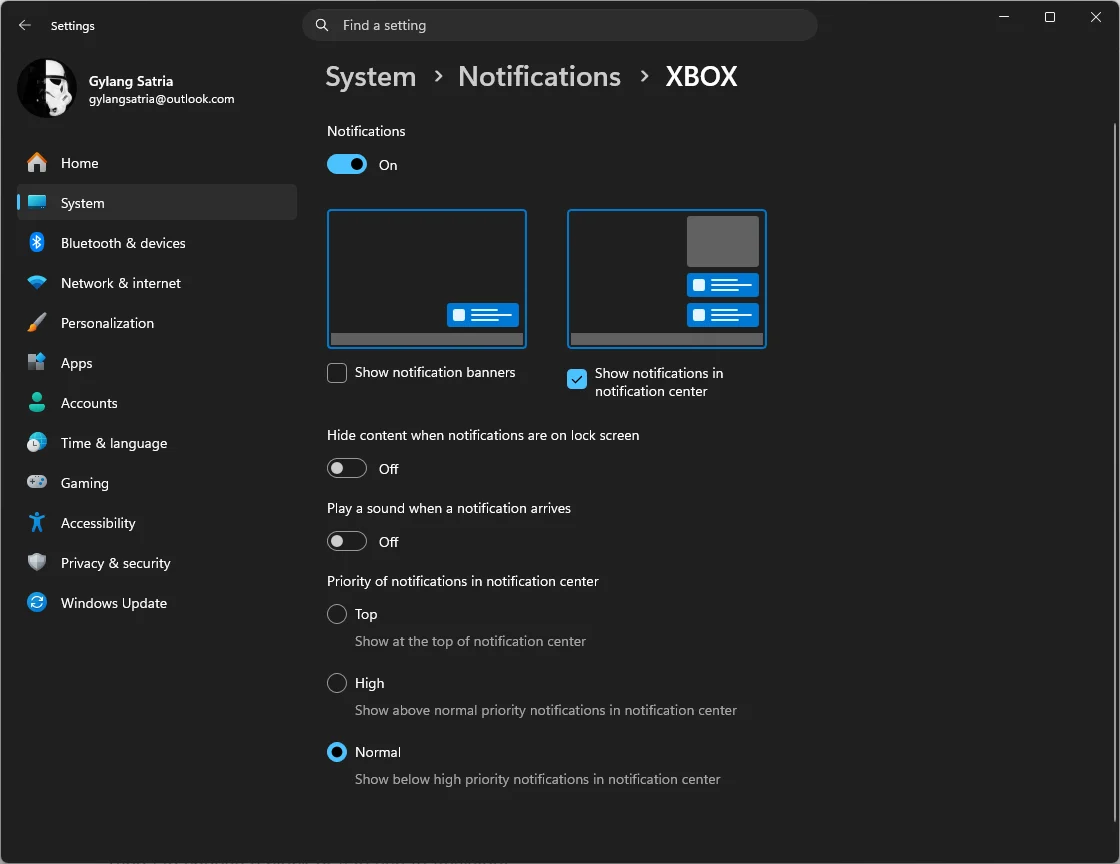Viewport: 1120px width, 864px height.
Task: Click the Find a setting search box
Action: point(560,25)
